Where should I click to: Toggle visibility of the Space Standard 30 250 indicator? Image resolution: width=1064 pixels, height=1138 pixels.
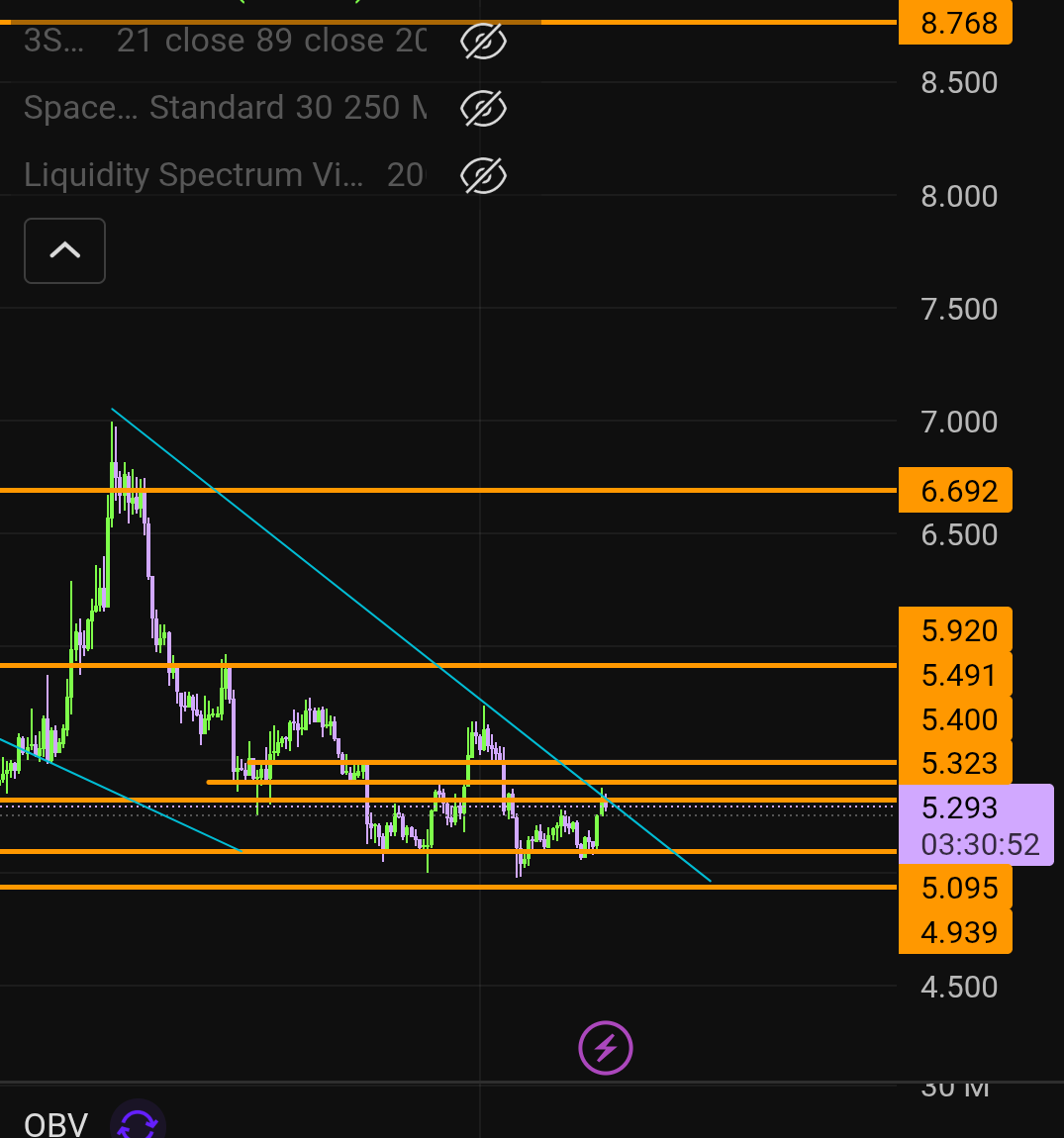(483, 108)
